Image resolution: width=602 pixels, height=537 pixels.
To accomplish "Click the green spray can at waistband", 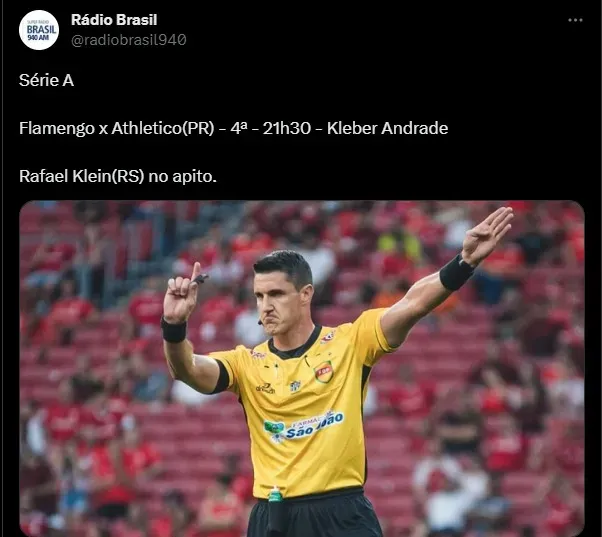I will tap(275, 494).
